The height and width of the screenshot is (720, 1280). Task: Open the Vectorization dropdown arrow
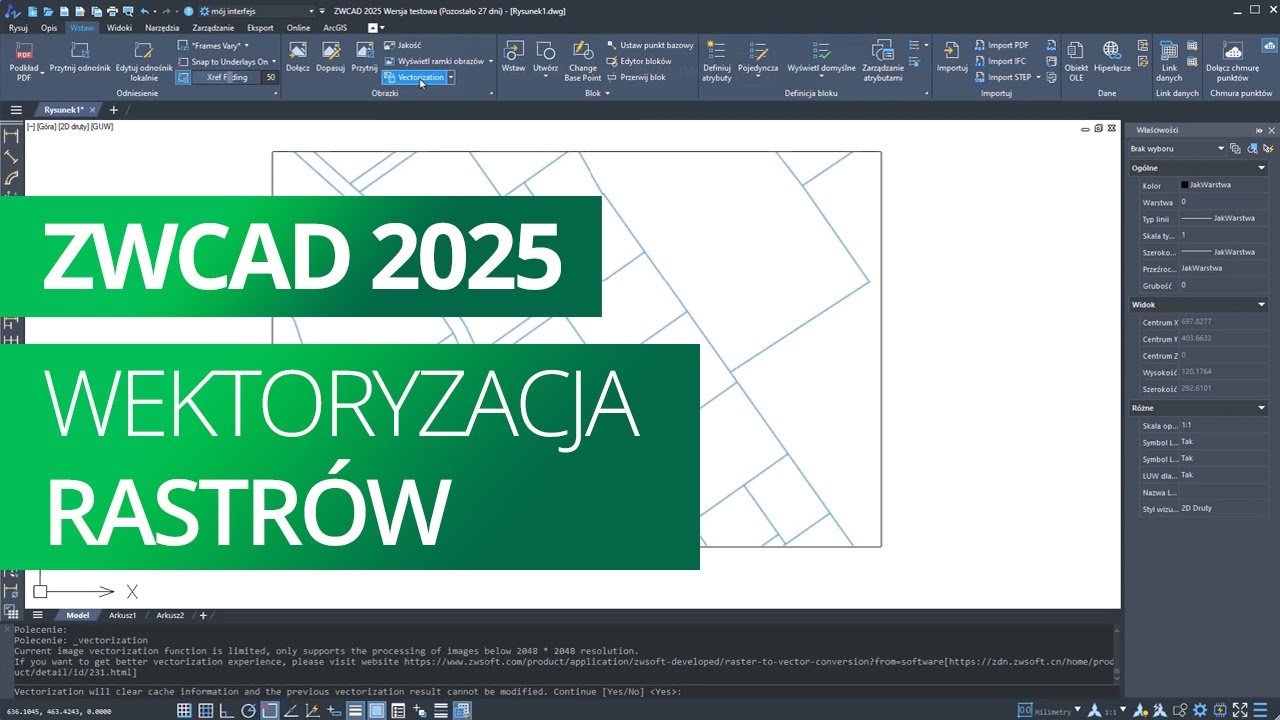pos(451,77)
